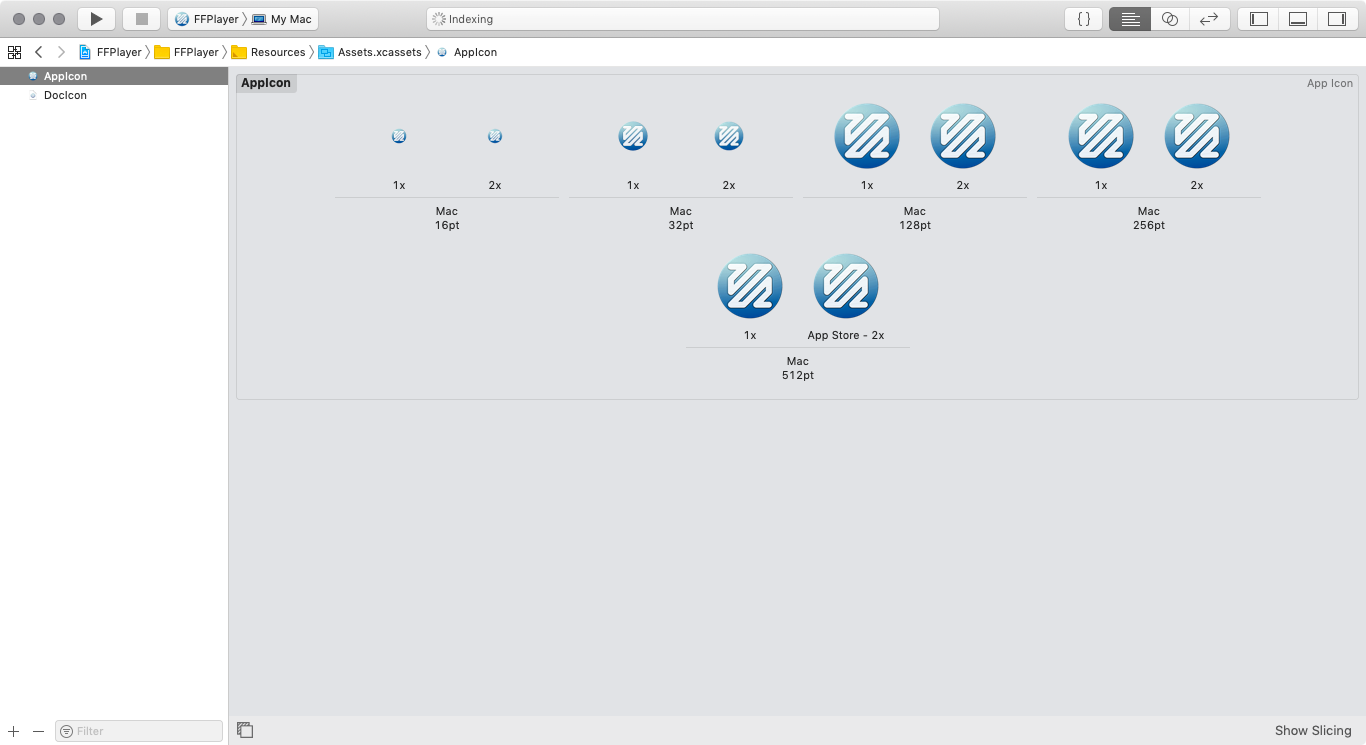Go forward in editor history

pyautogui.click(x=61, y=52)
